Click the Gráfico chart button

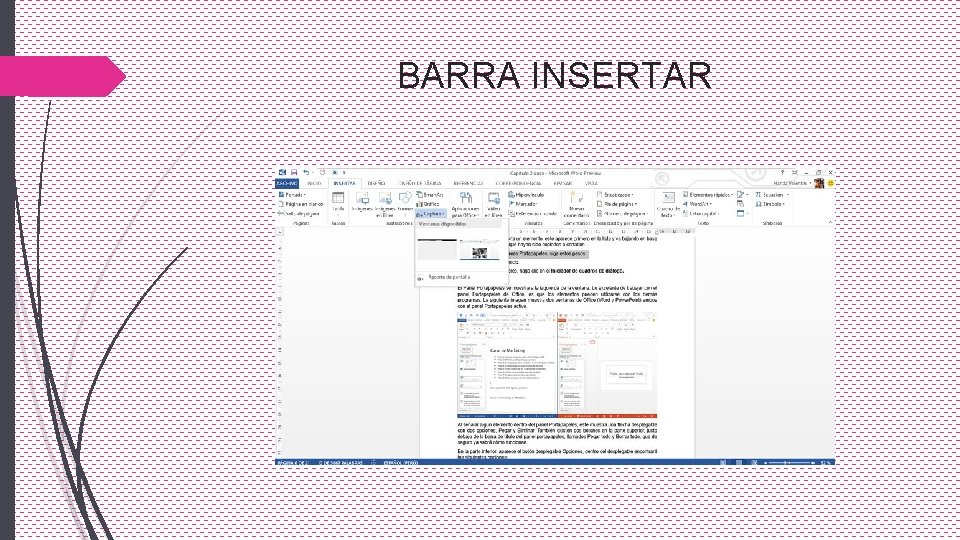(429, 204)
